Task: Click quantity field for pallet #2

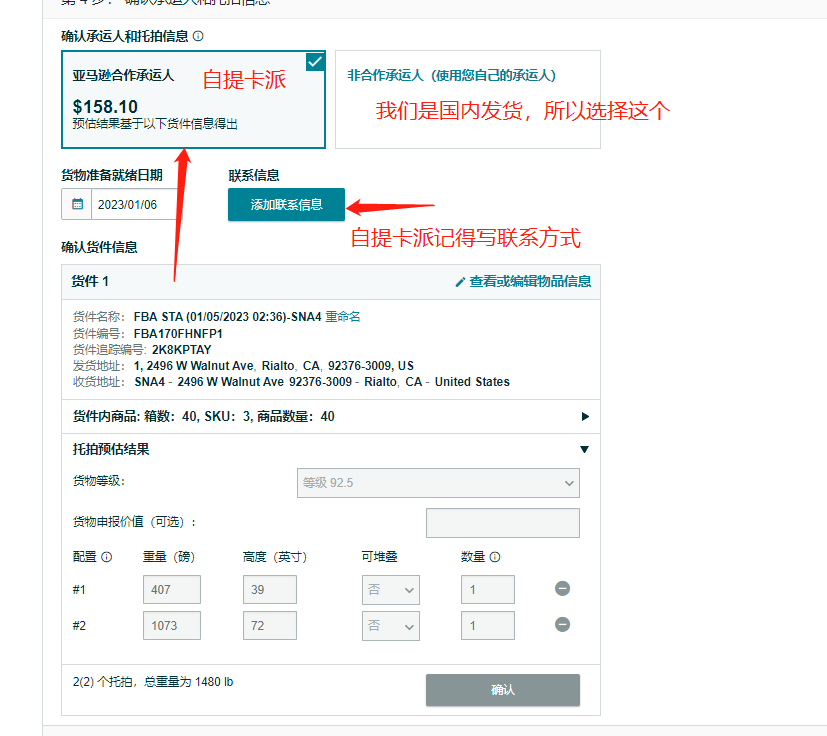Action: 488,626
